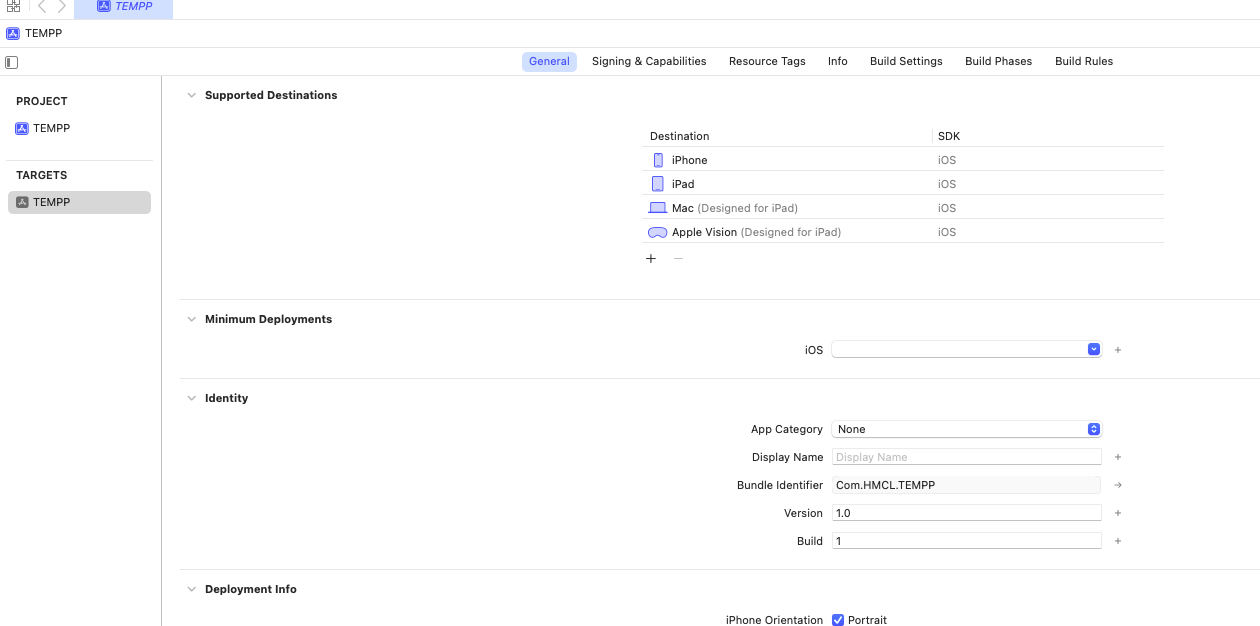Click the App Category label
This screenshot has width=1260, height=626.
point(787,429)
